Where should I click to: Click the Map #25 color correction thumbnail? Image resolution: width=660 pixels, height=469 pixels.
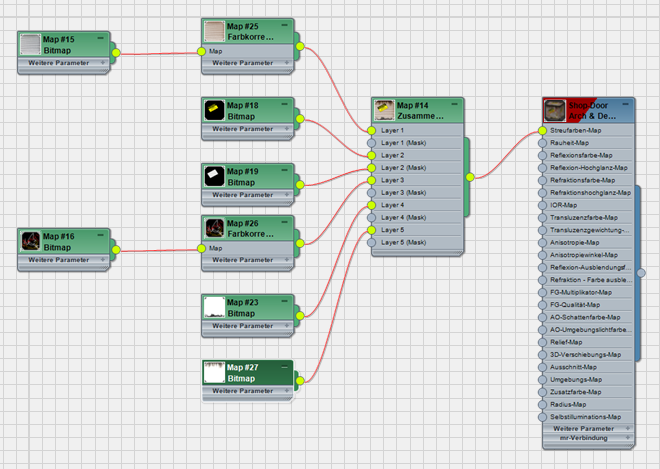214,32
